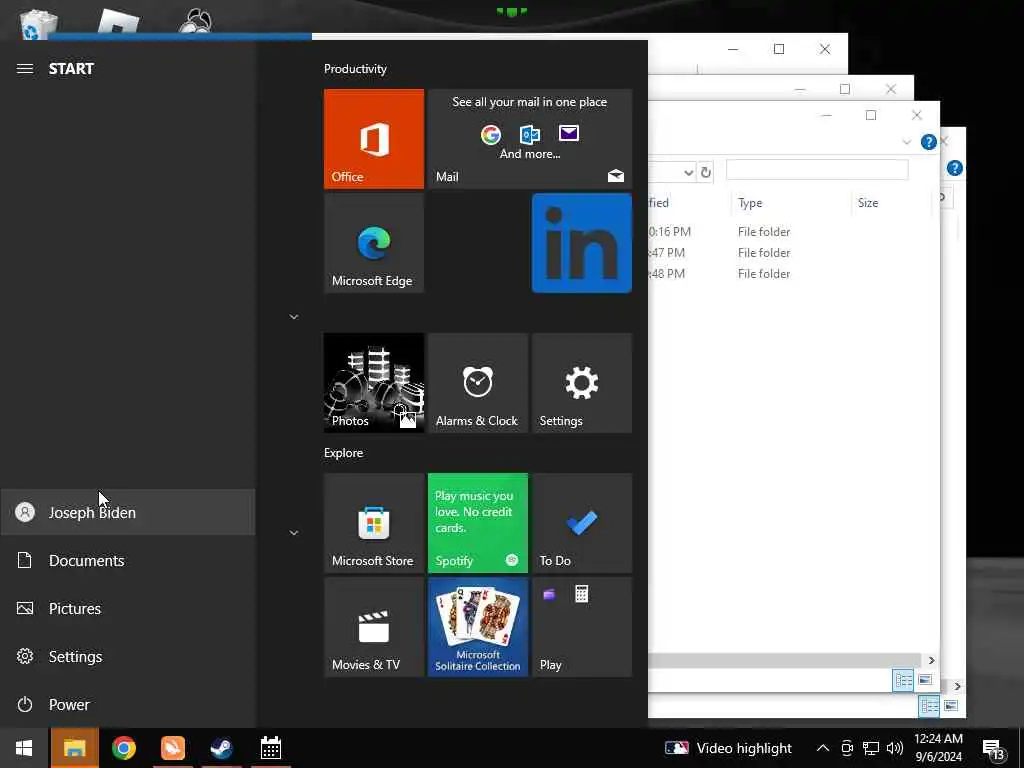Toggle details view in rear Explorer window
The height and width of the screenshot is (768, 1024).
coord(929,706)
